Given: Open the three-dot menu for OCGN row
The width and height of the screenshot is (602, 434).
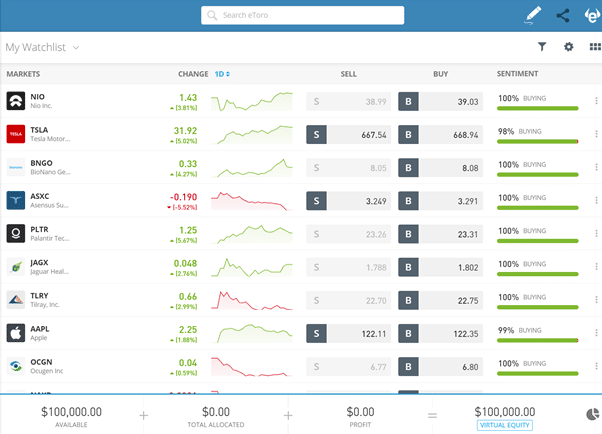Looking at the screenshot, I should [x=596, y=366].
